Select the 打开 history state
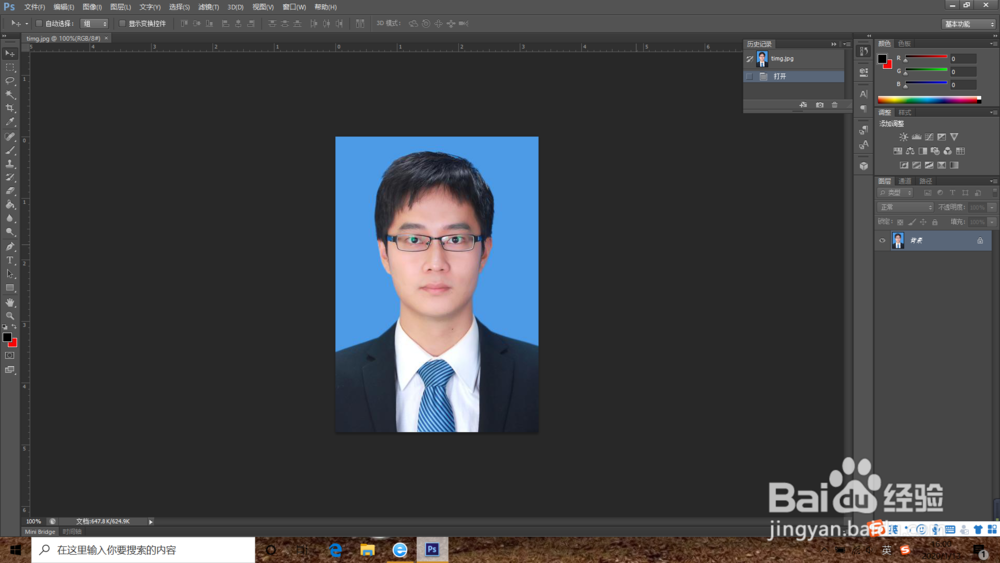This screenshot has height=563, width=1000. pos(780,76)
